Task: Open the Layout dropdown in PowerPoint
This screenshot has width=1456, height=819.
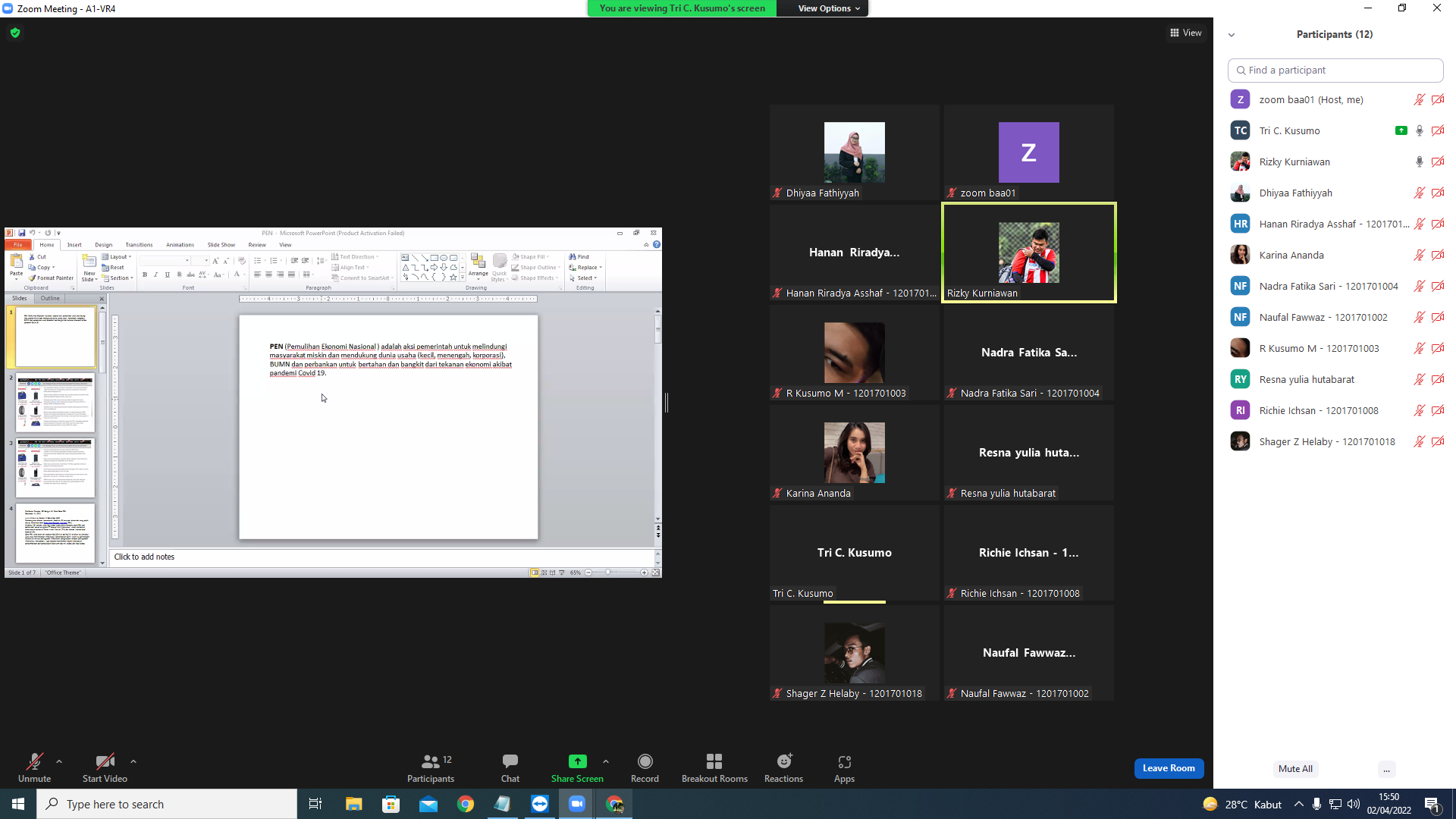Action: pos(117,257)
